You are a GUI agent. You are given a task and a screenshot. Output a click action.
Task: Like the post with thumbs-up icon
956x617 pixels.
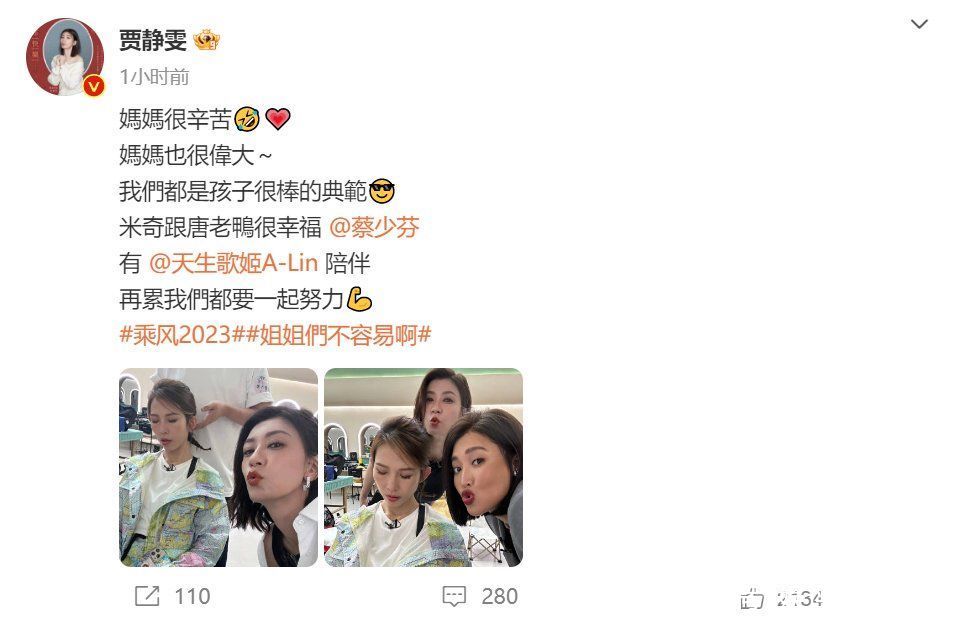click(x=752, y=599)
